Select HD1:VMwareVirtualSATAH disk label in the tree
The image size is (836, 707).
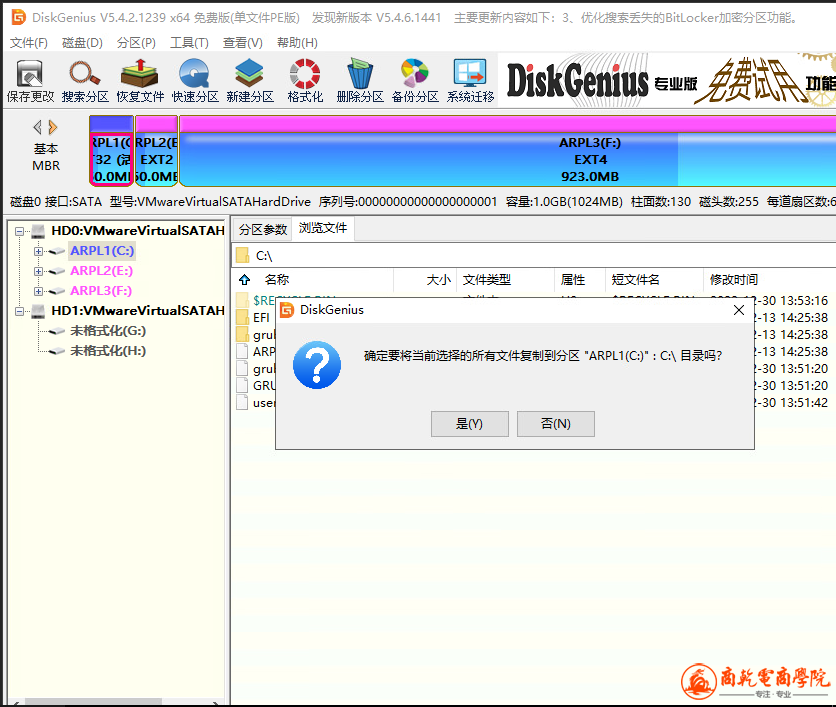(138, 311)
